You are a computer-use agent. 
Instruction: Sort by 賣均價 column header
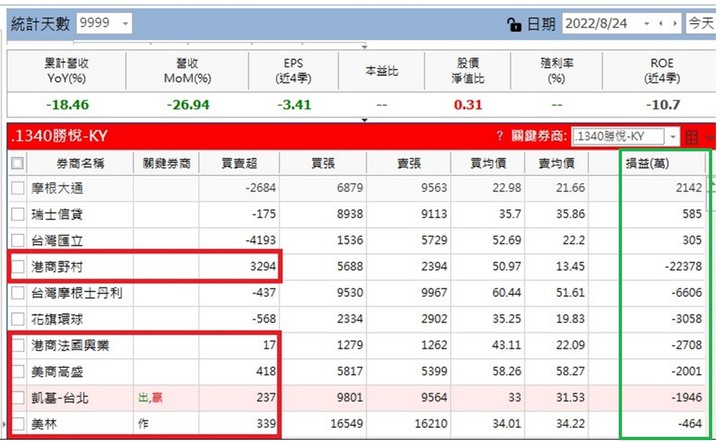[556, 163]
